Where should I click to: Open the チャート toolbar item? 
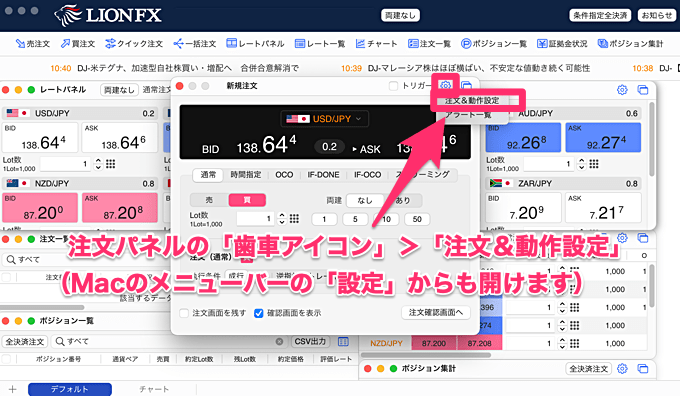click(376, 44)
